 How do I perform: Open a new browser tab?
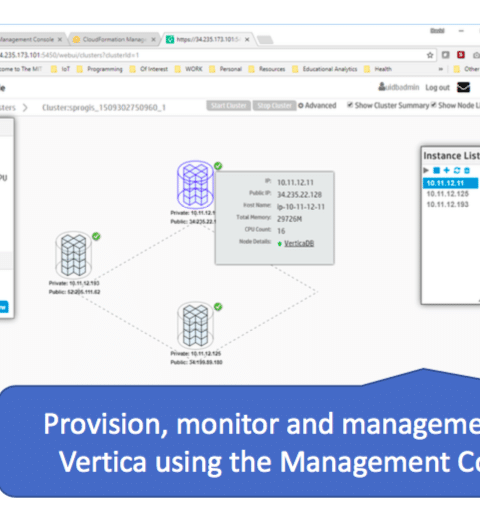(x=265, y=40)
